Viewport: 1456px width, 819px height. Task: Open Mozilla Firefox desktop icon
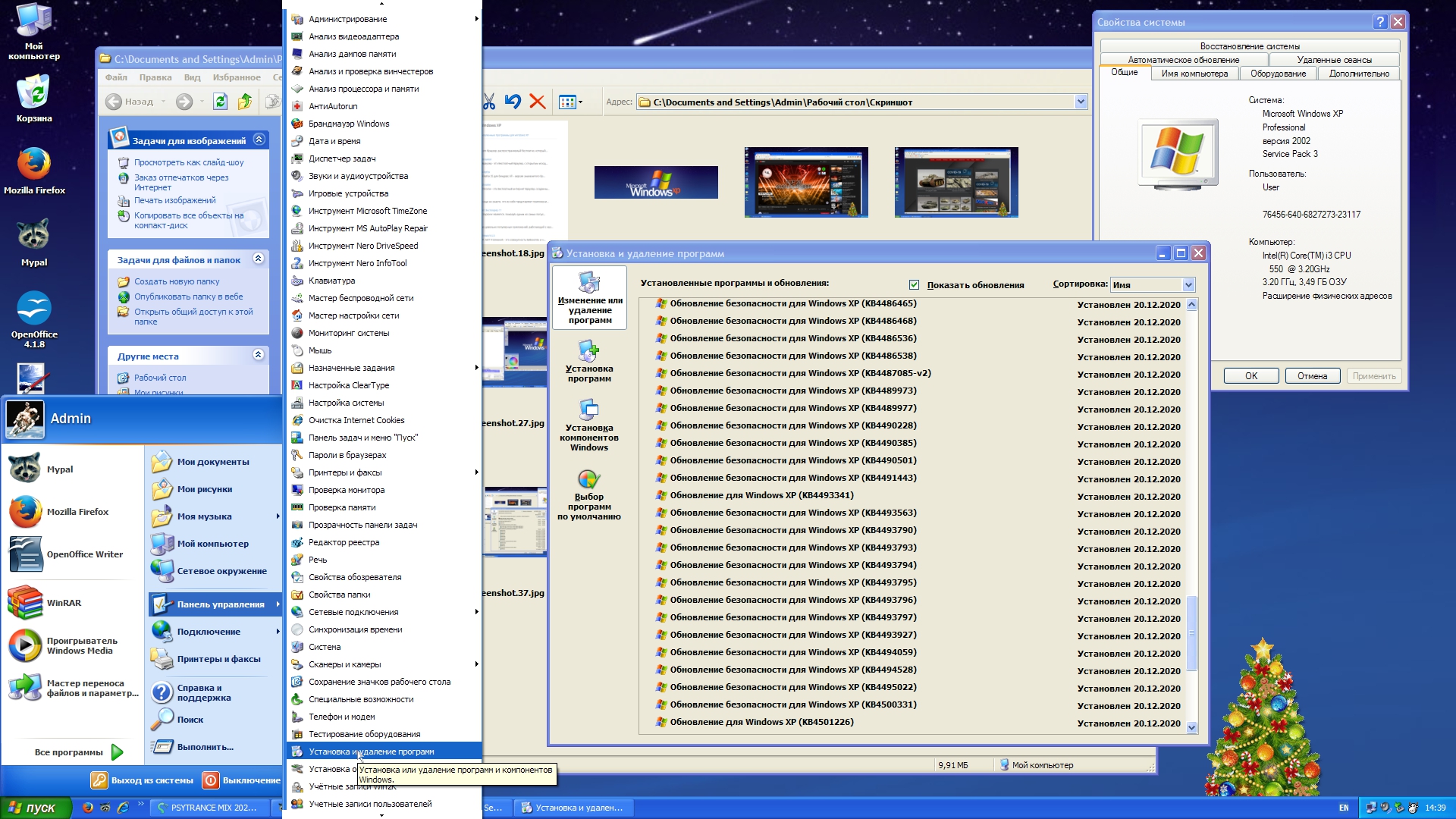34,171
